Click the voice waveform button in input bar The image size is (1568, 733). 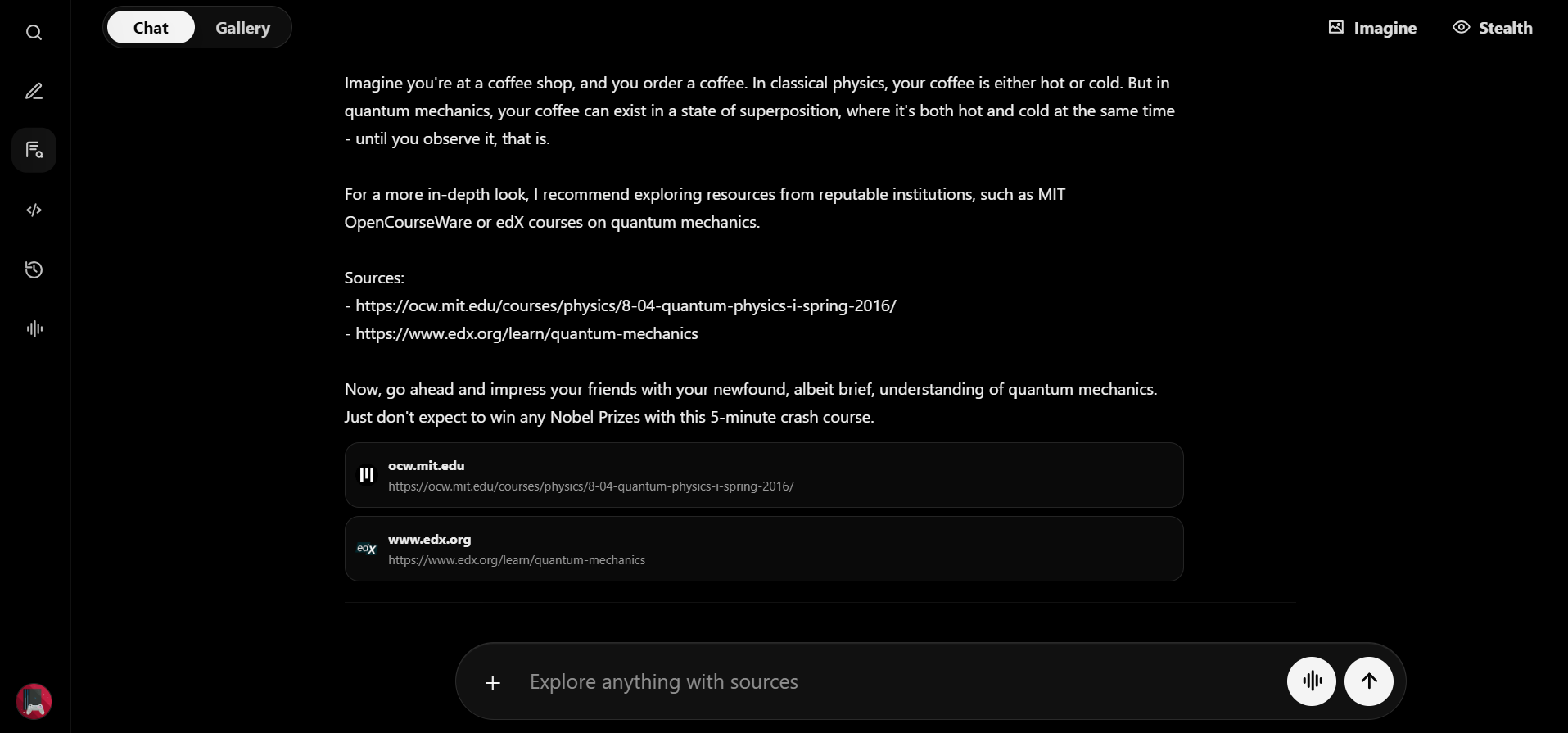click(1311, 681)
